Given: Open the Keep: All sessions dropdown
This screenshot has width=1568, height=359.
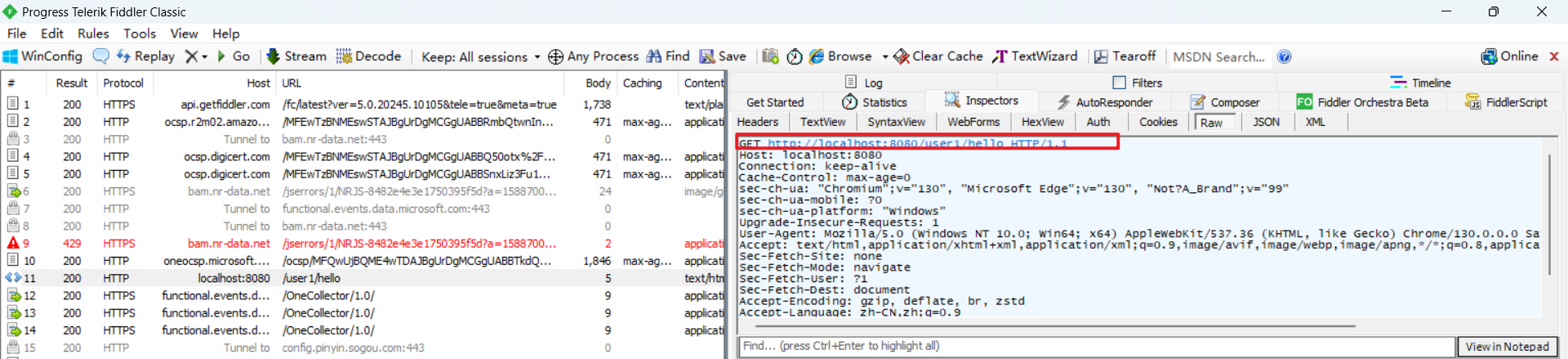Looking at the screenshot, I should (481, 57).
